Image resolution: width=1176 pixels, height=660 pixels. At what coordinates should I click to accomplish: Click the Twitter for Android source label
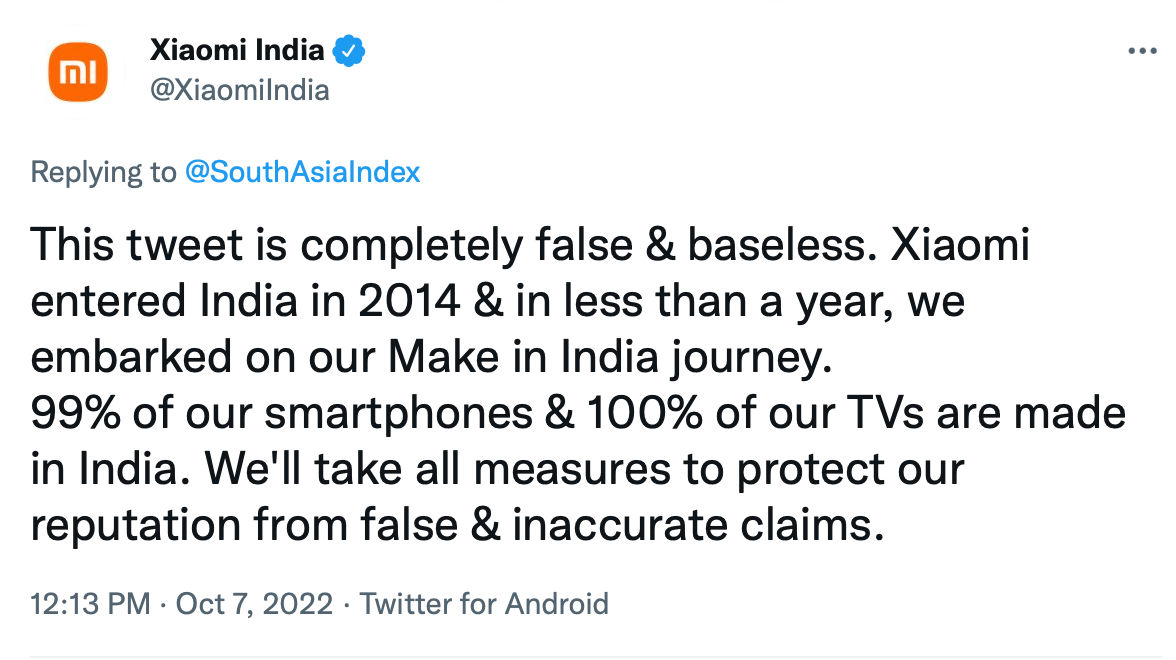484,604
